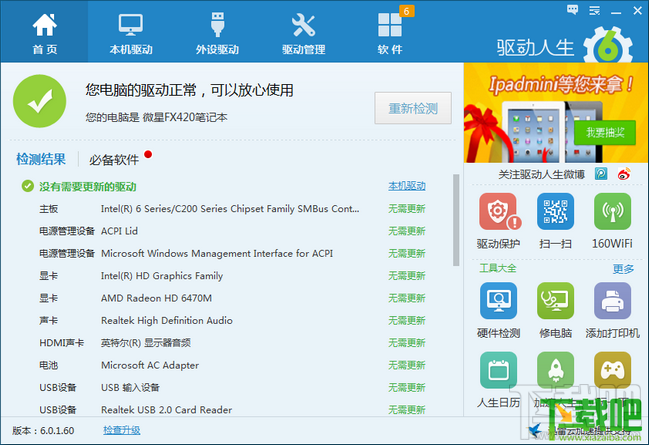
Task: Click the driver list vertical scrollbar
Action: 456,220
